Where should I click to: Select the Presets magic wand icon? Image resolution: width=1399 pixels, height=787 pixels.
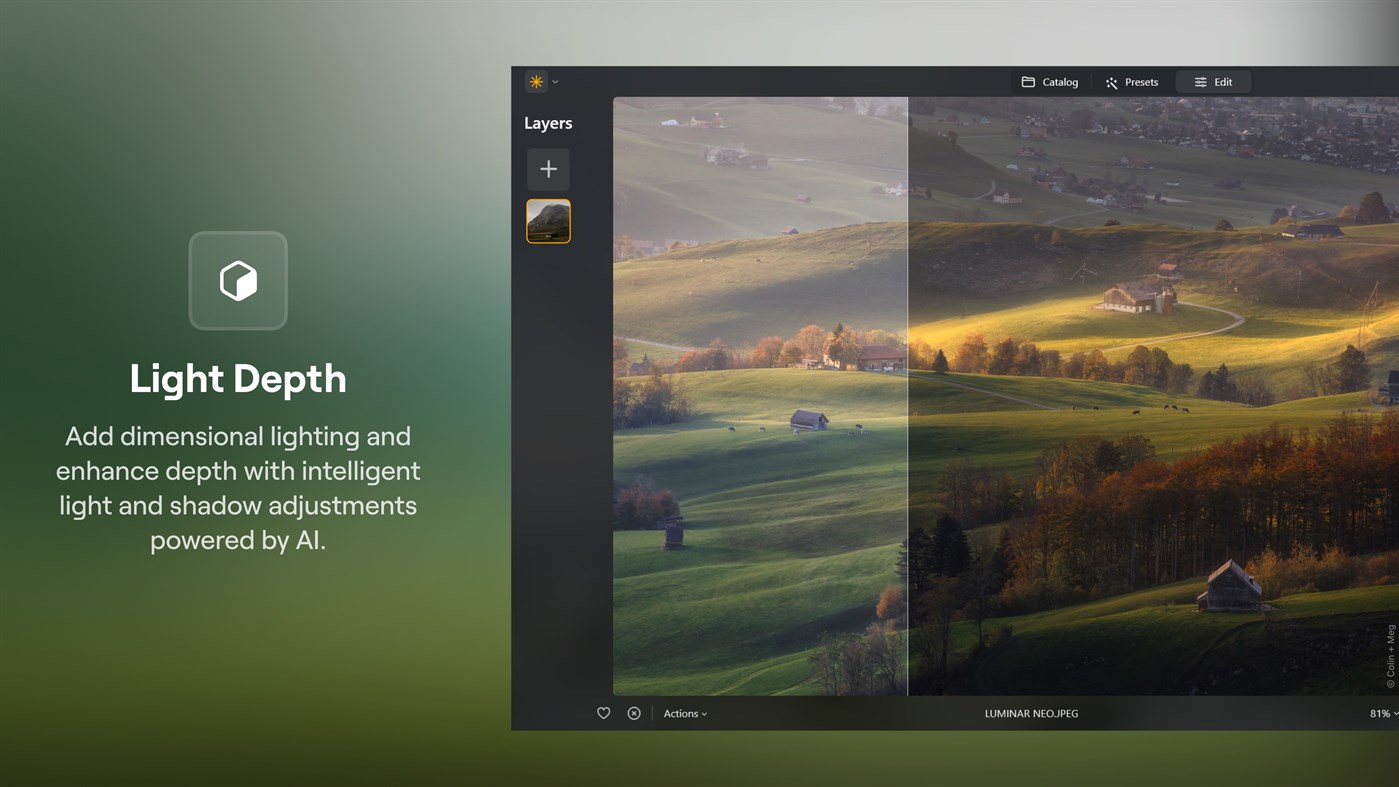1110,81
